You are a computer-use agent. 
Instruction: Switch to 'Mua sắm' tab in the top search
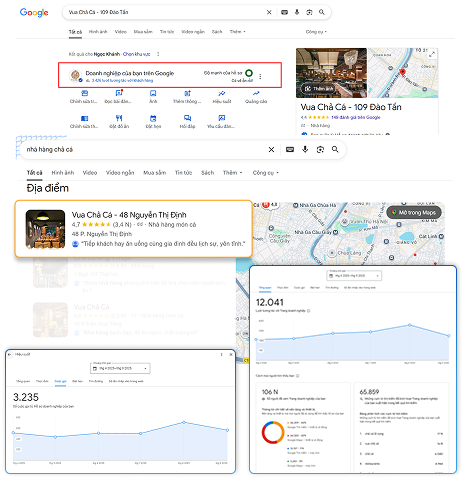tap(143, 32)
